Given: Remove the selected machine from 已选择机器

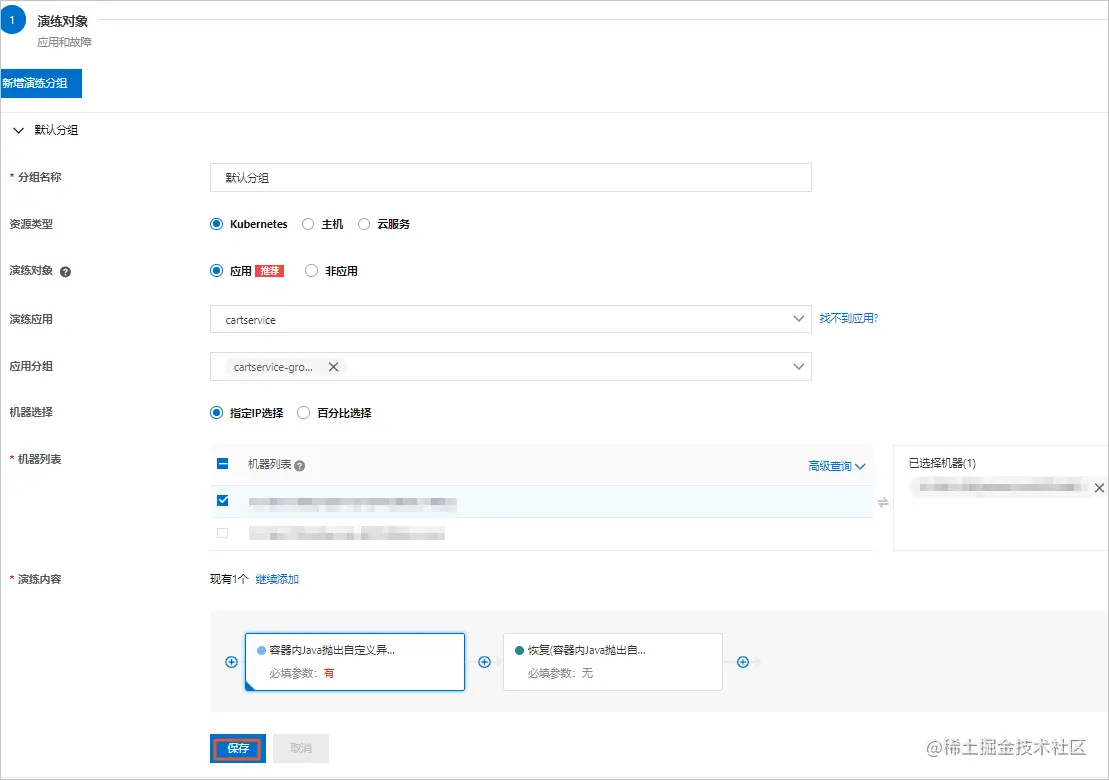Looking at the screenshot, I should coord(1099,488).
